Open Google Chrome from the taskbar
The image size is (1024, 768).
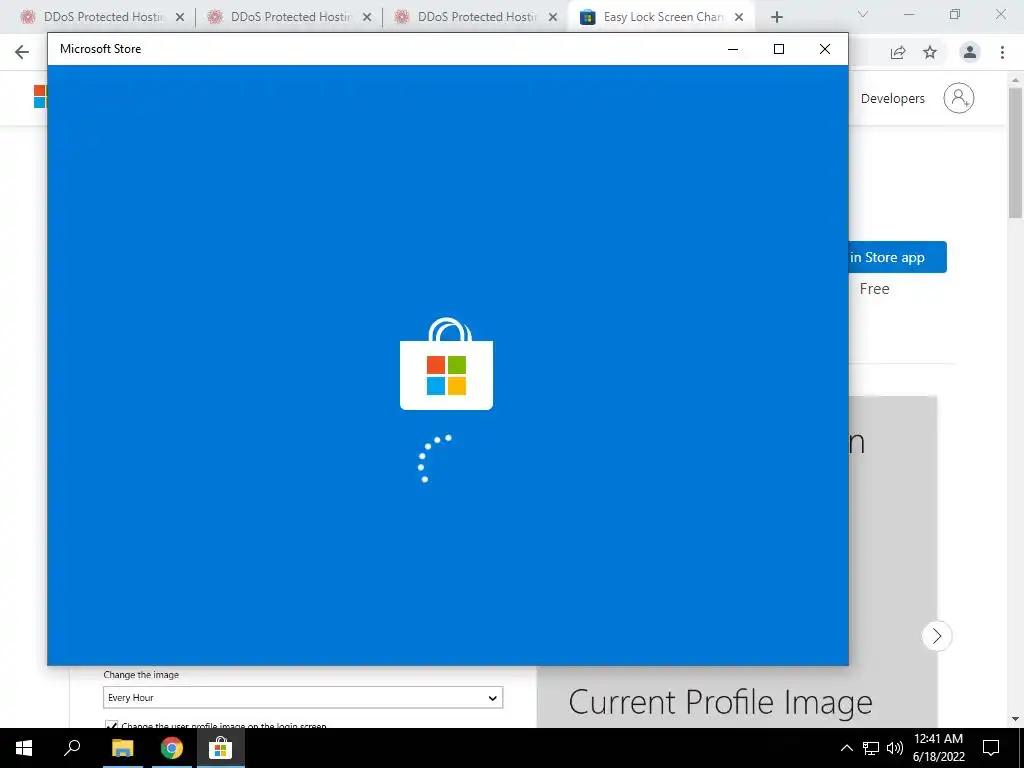click(x=172, y=748)
